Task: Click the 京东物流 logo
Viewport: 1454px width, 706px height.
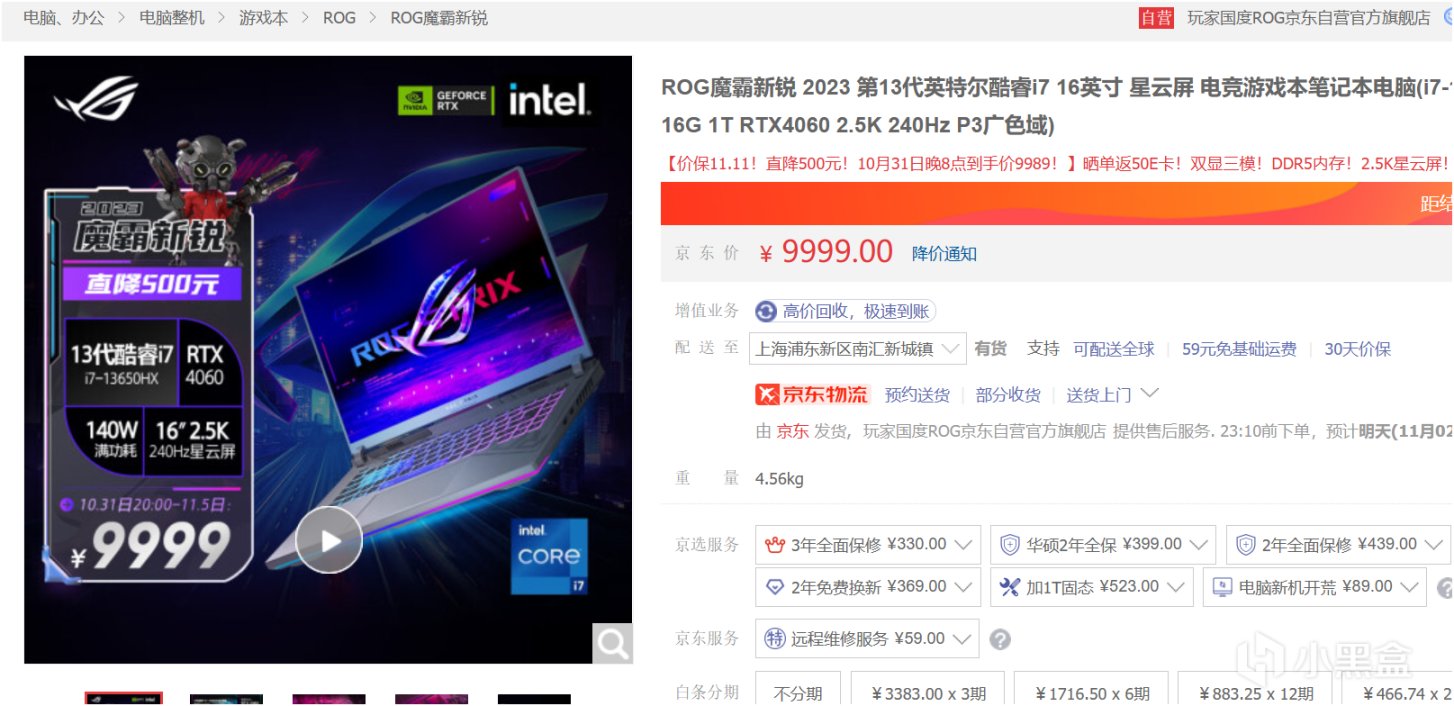Action: point(812,395)
